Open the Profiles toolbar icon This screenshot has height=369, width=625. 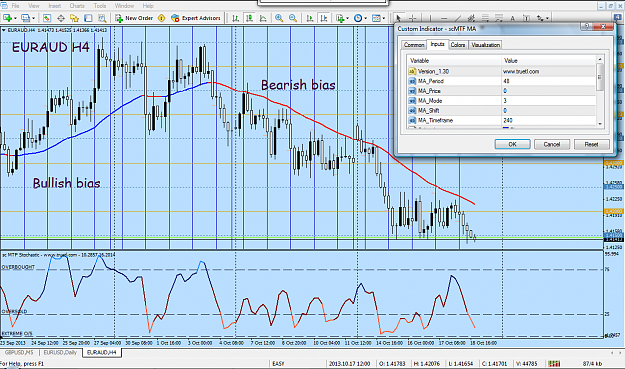[26, 18]
